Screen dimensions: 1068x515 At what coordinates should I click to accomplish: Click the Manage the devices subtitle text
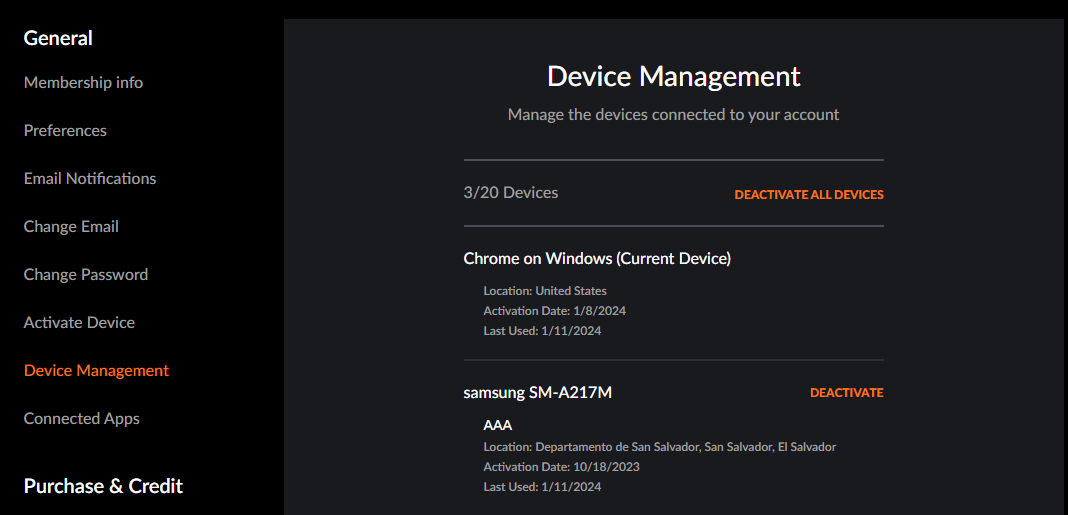(674, 114)
